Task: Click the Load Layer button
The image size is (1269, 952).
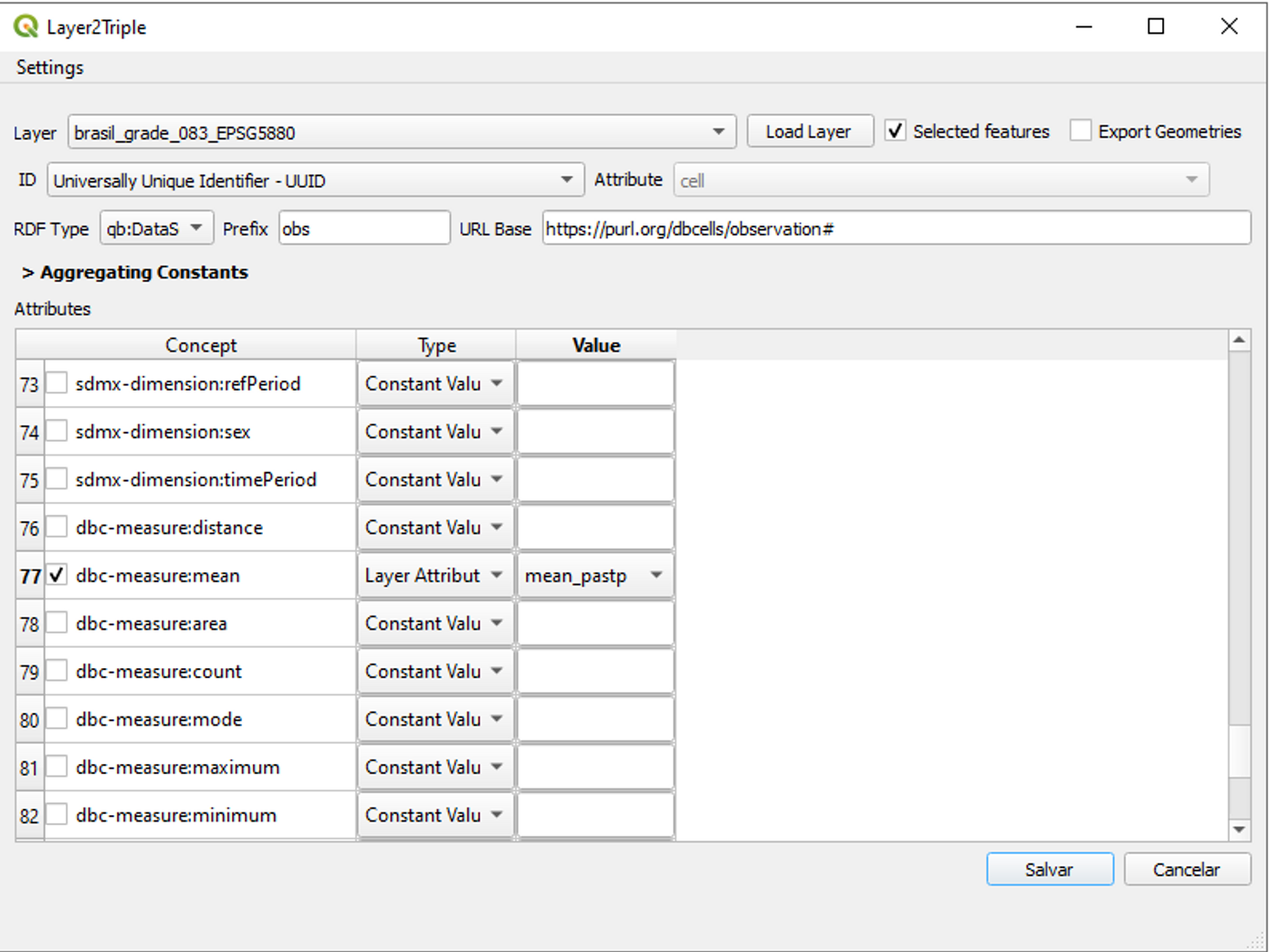Action: pyautogui.click(x=808, y=131)
